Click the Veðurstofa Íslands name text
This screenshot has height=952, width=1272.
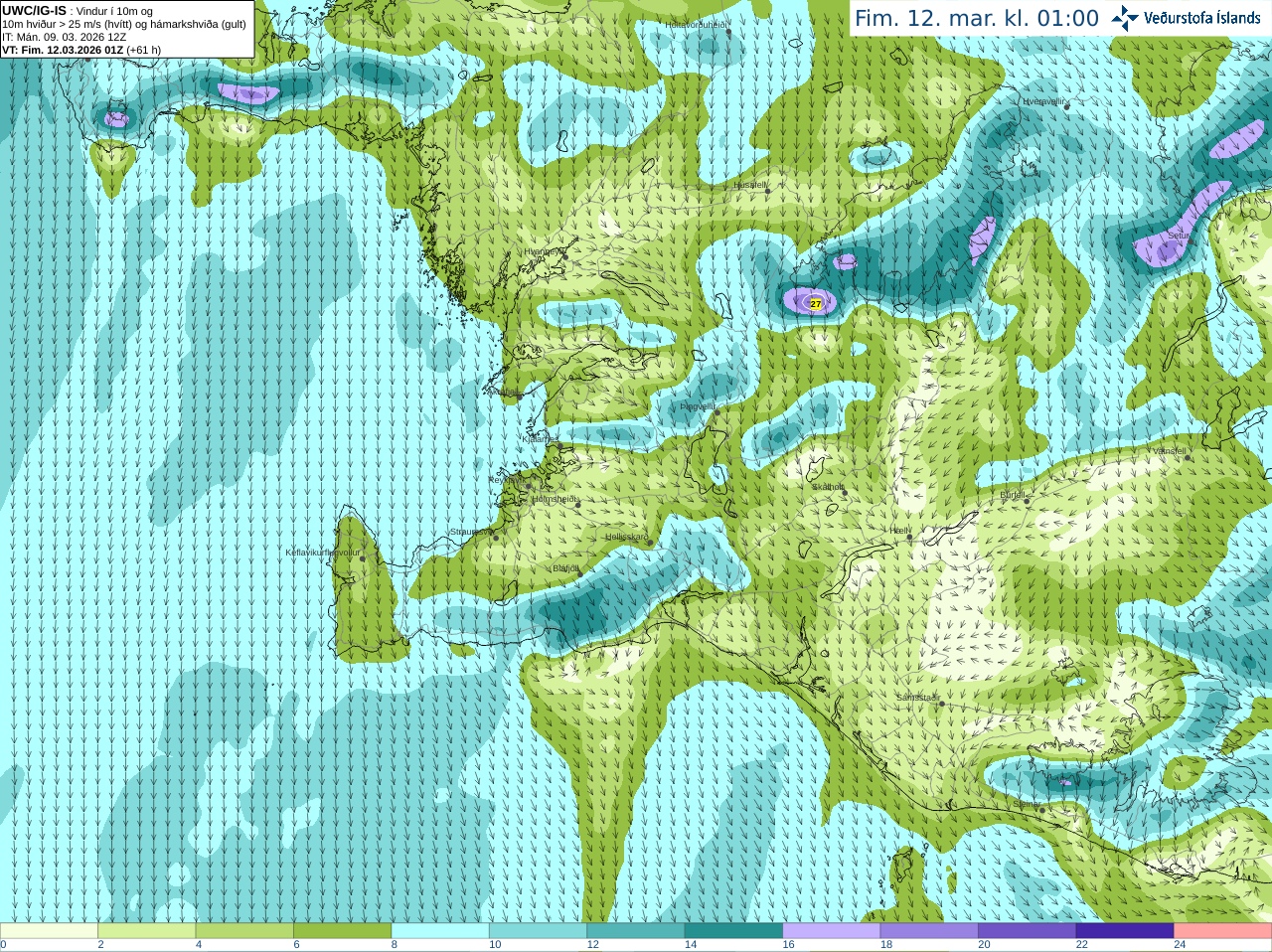coord(1201,18)
